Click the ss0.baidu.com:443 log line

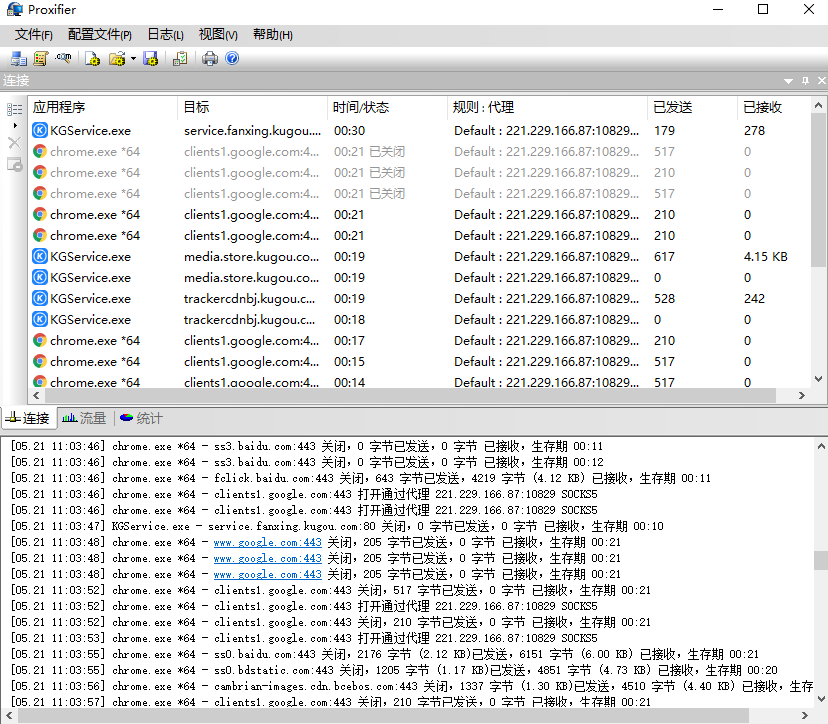384,654
